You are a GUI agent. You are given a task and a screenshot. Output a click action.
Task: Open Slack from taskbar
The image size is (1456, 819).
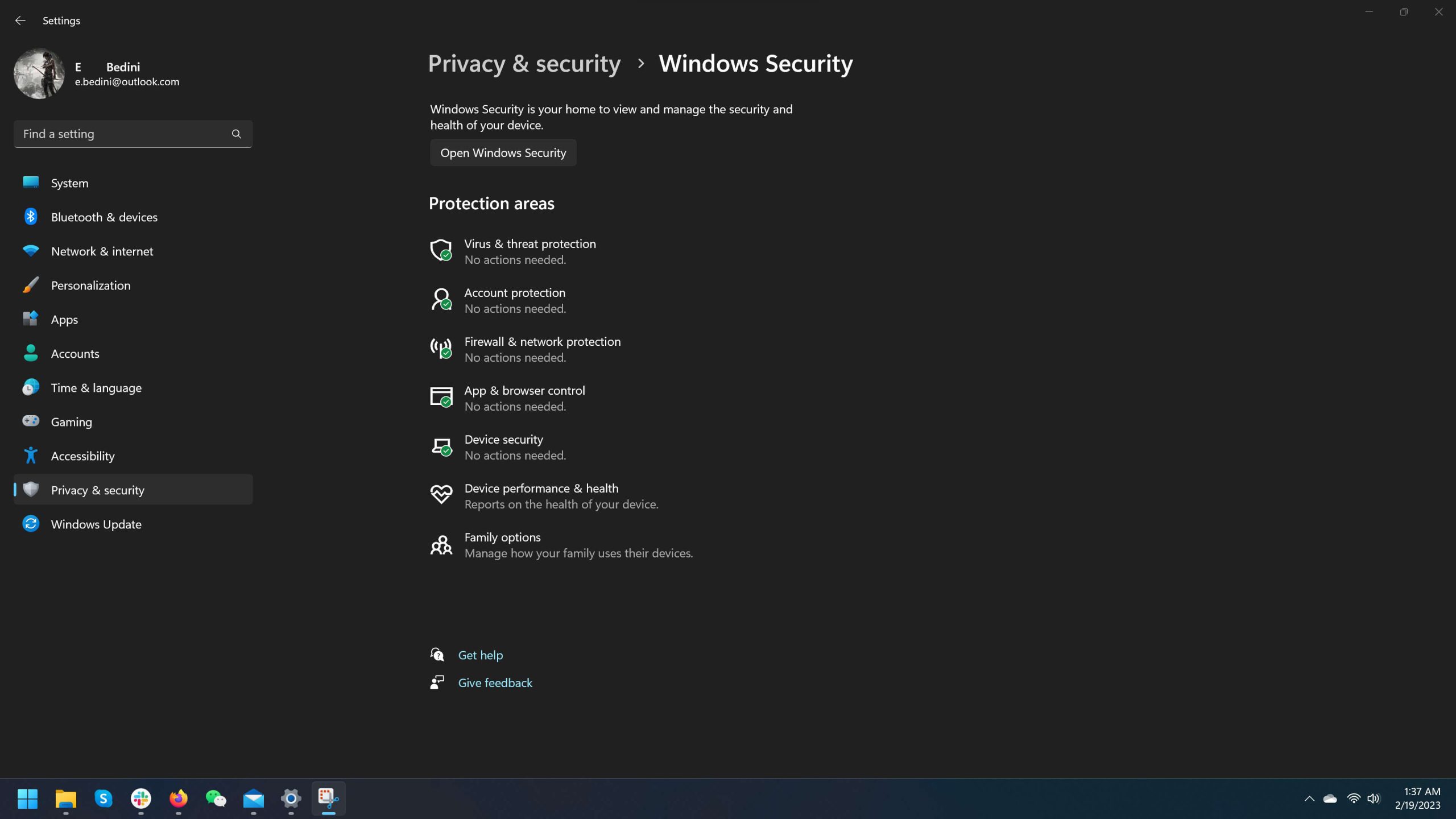pyautogui.click(x=140, y=799)
